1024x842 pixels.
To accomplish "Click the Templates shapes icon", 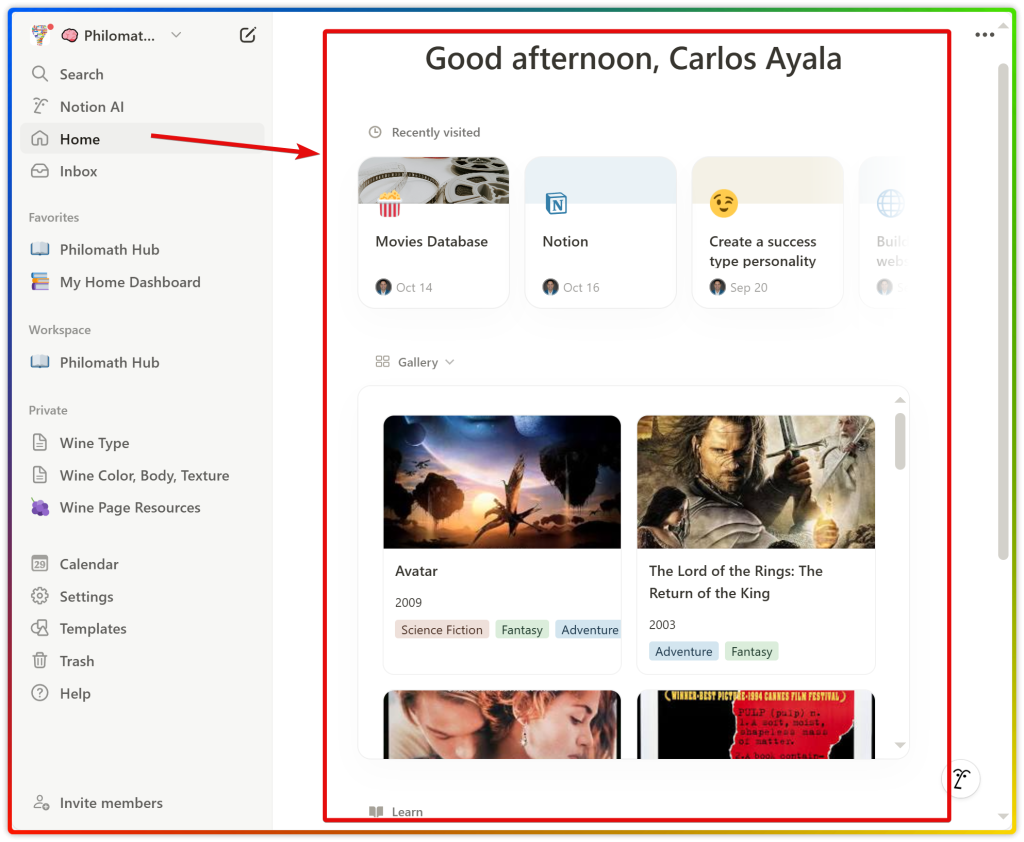I will click(40, 628).
